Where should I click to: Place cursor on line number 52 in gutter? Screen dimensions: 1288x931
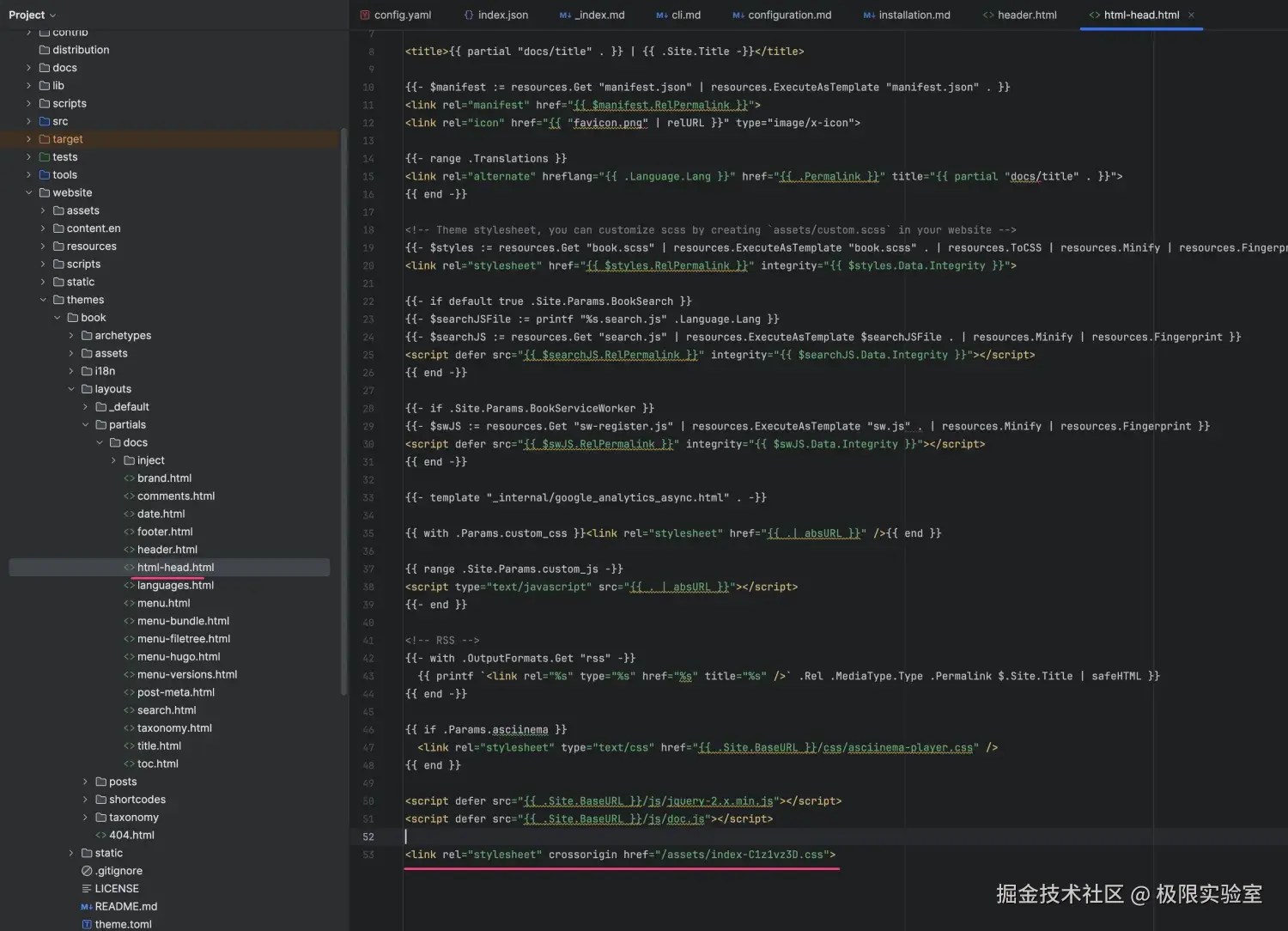coord(368,837)
